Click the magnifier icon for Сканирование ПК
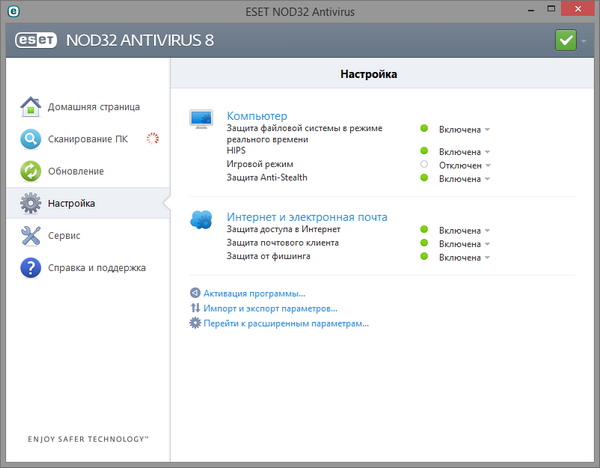The height and width of the screenshot is (468, 600). pos(31,139)
